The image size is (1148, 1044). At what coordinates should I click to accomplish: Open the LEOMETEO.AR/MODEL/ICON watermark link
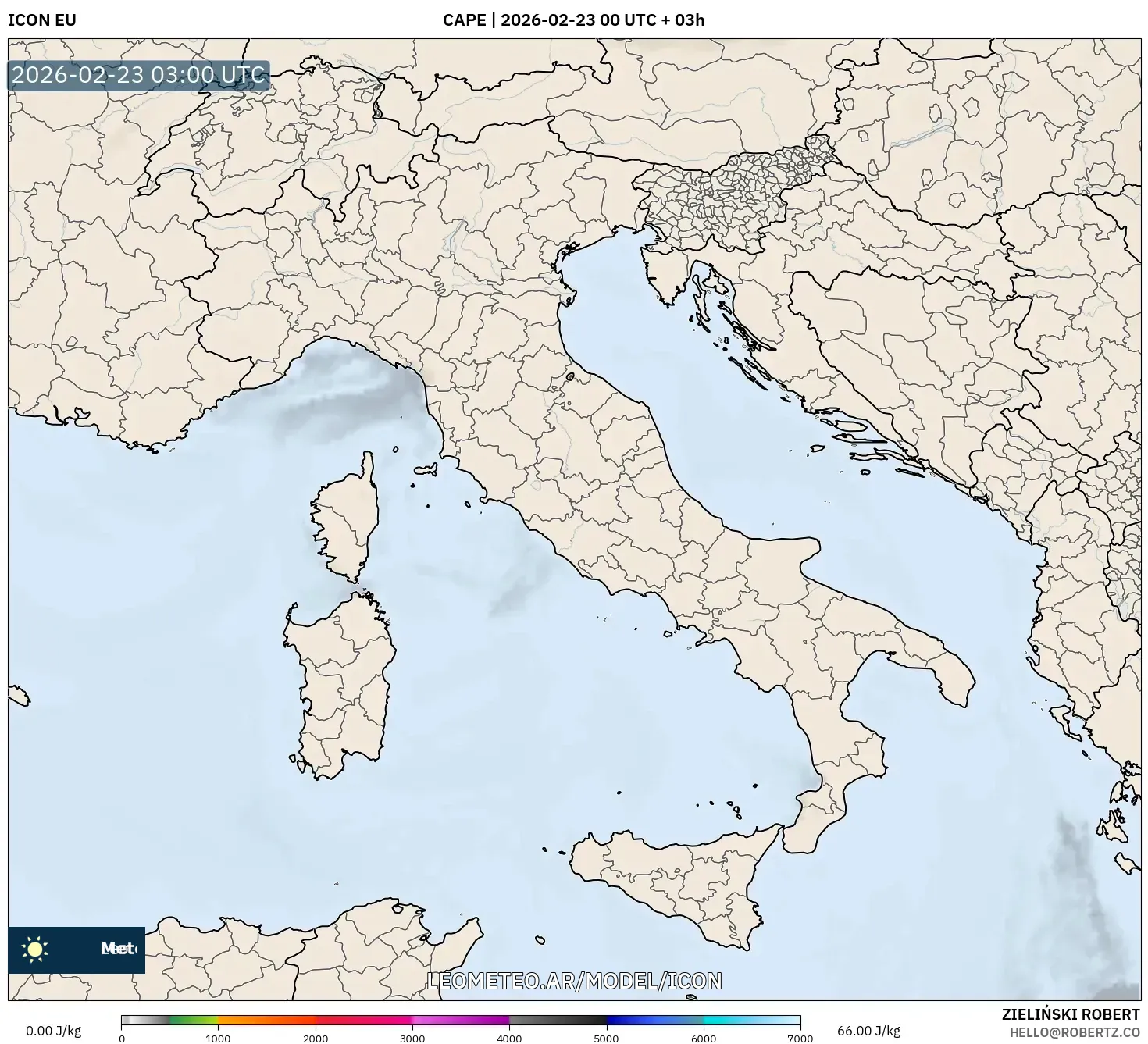tap(574, 981)
